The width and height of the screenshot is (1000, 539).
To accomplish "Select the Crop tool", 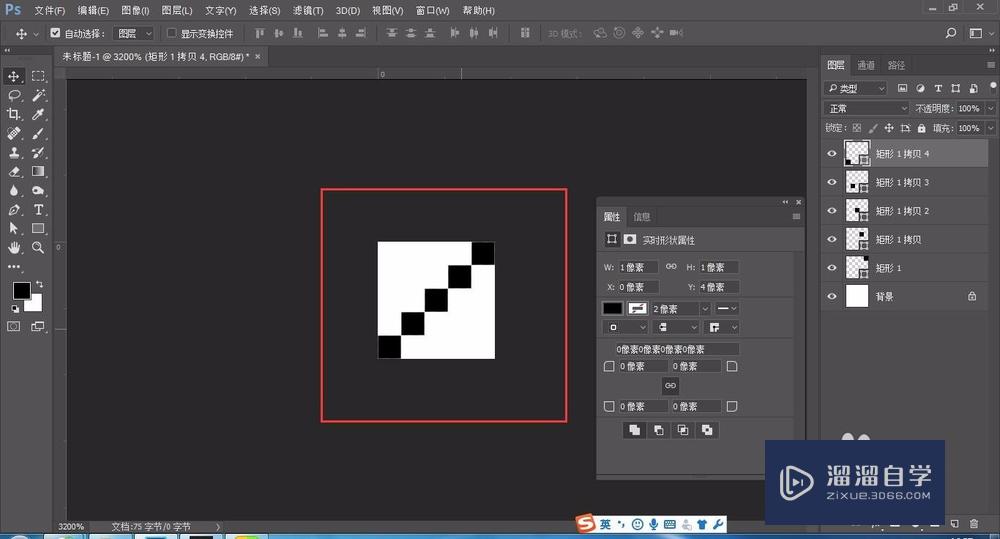I will pos(14,114).
